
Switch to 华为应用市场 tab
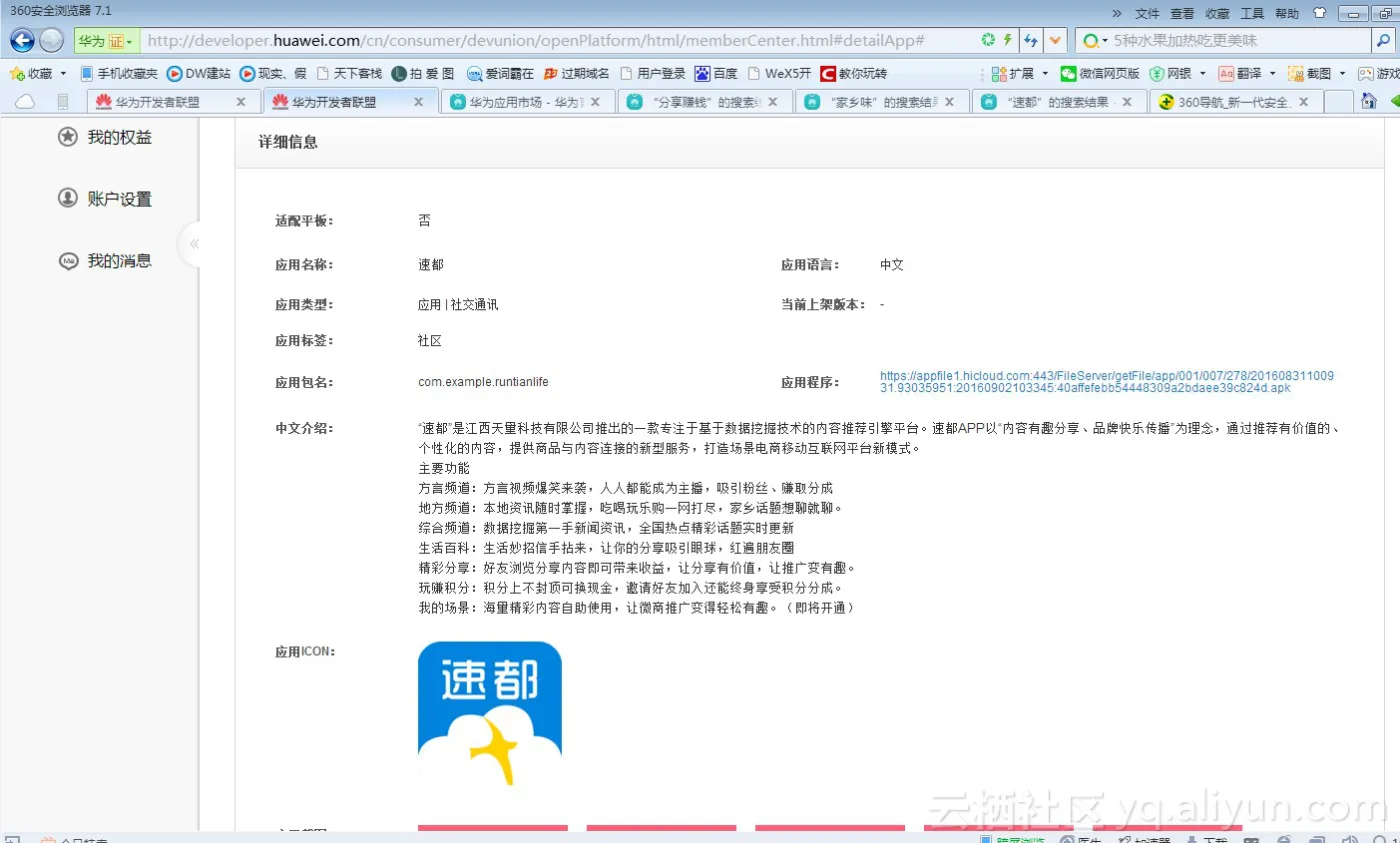[x=527, y=101]
